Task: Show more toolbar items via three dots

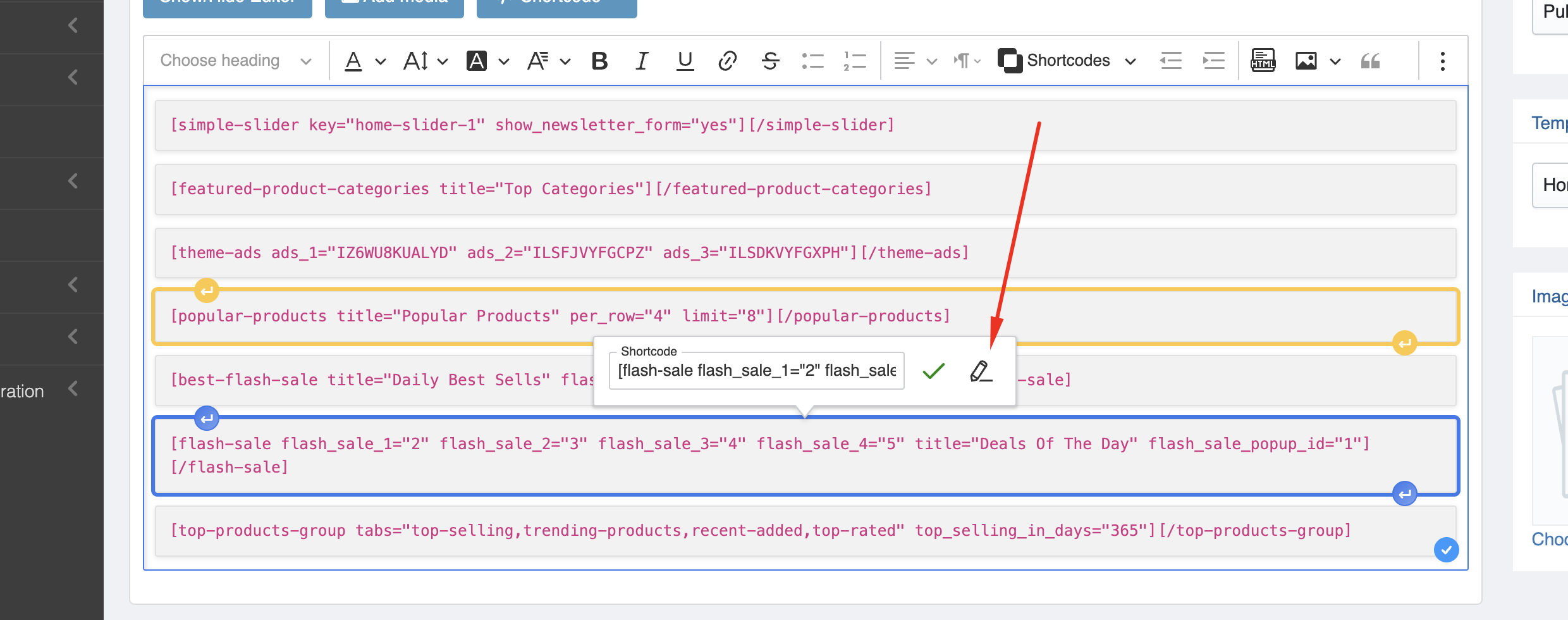Action: tap(1442, 61)
